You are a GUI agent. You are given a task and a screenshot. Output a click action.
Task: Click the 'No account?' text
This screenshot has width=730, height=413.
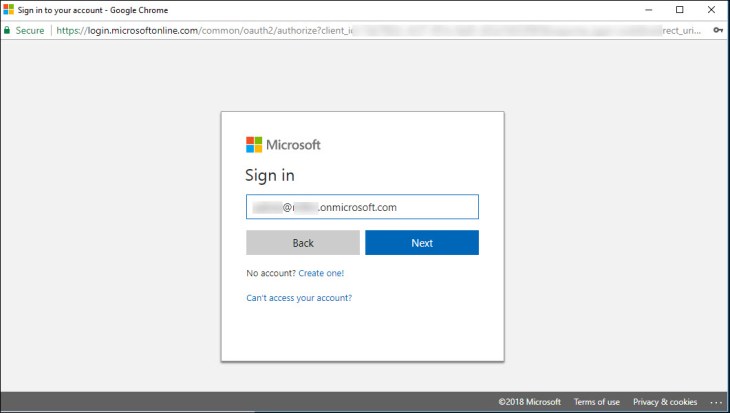coord(271,273)
